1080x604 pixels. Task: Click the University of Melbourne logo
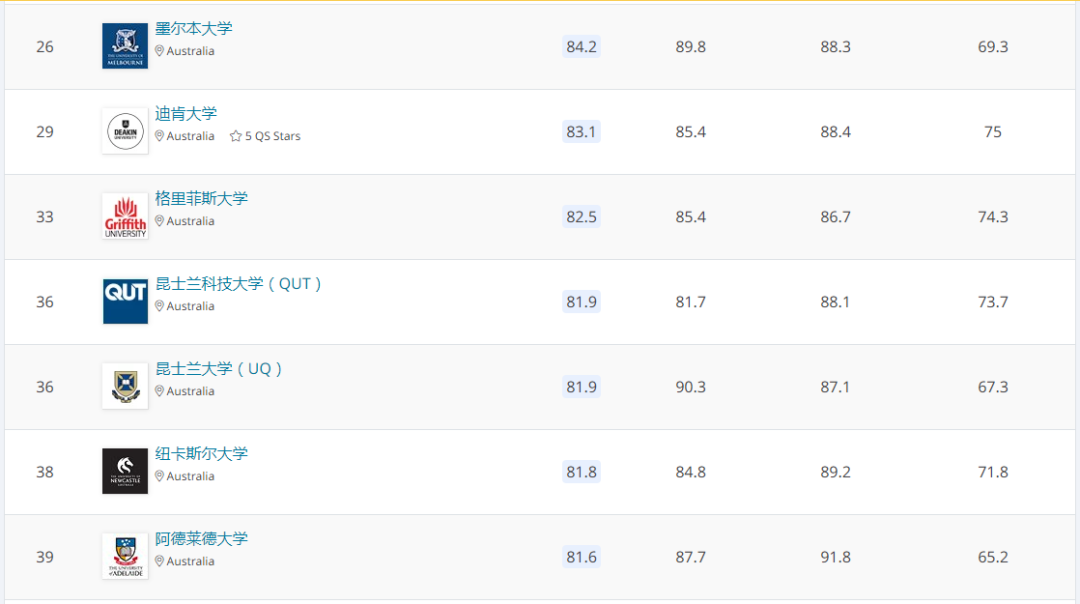125,46
